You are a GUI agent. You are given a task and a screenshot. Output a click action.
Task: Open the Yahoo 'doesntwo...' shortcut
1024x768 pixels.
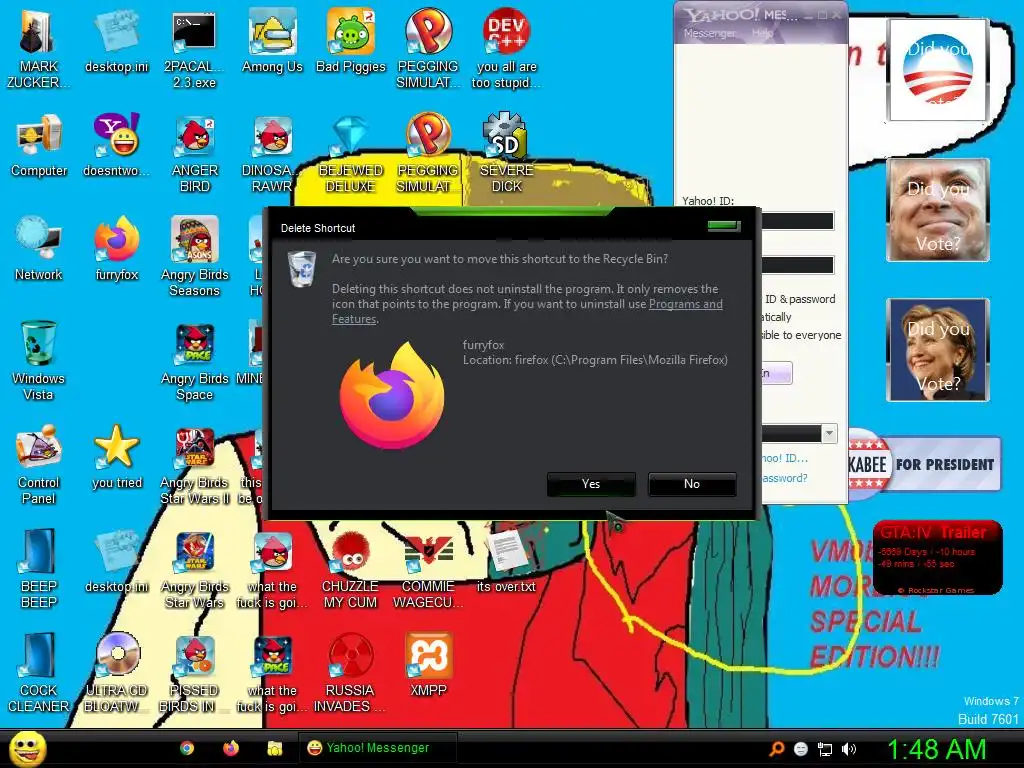[x=116, y=145]
